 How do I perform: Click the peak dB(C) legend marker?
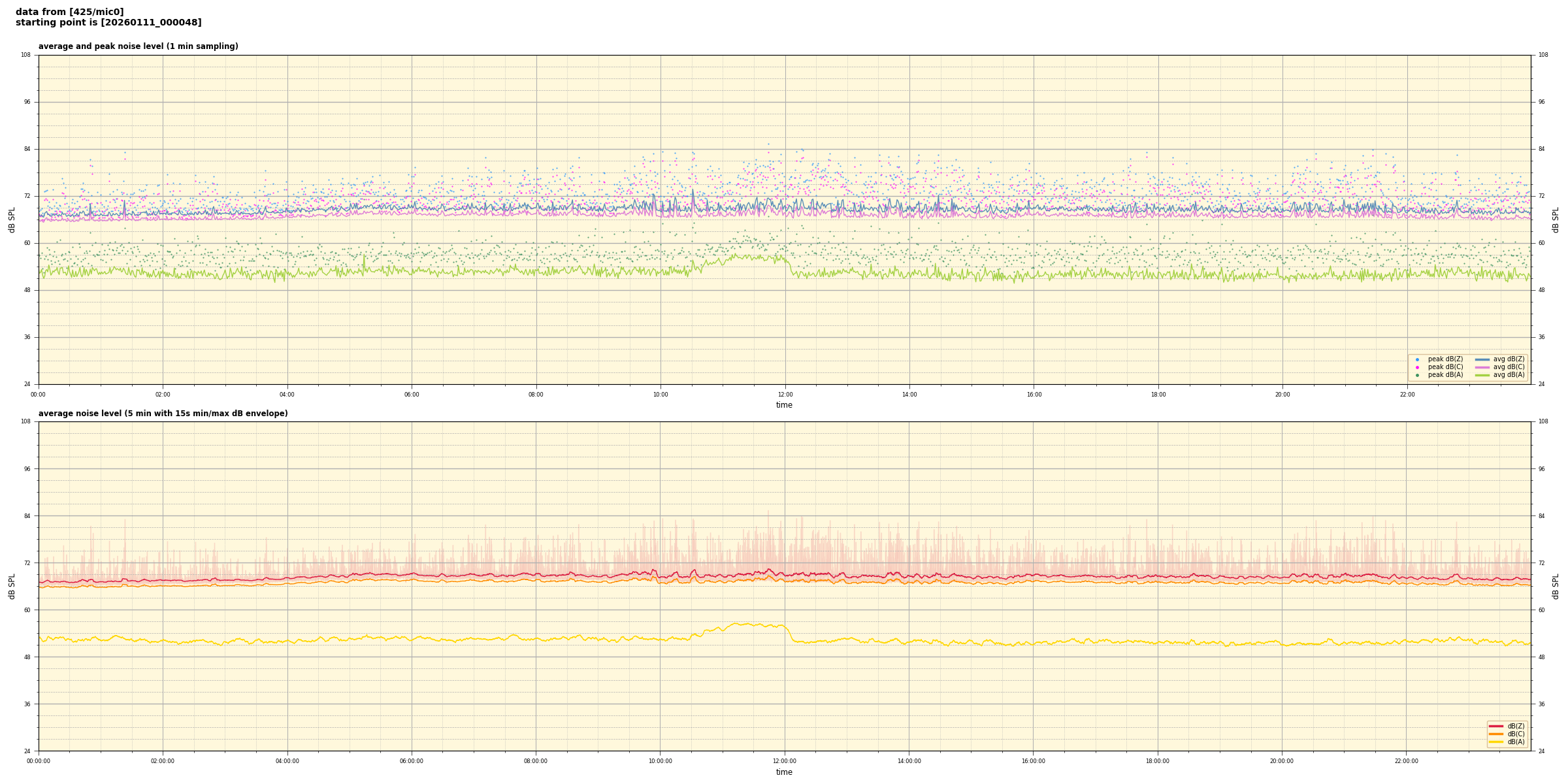(1417, 367)
